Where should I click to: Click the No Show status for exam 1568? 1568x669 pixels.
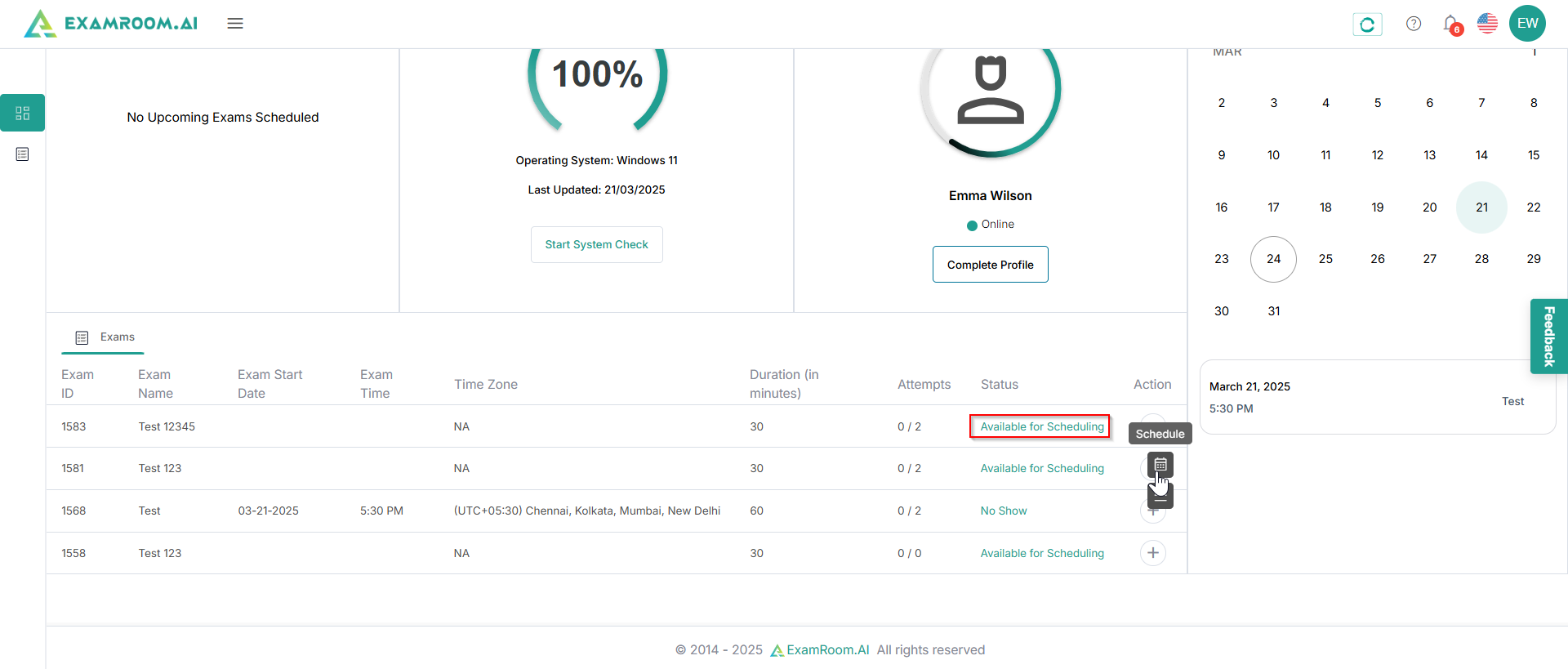click(1004, 511)
